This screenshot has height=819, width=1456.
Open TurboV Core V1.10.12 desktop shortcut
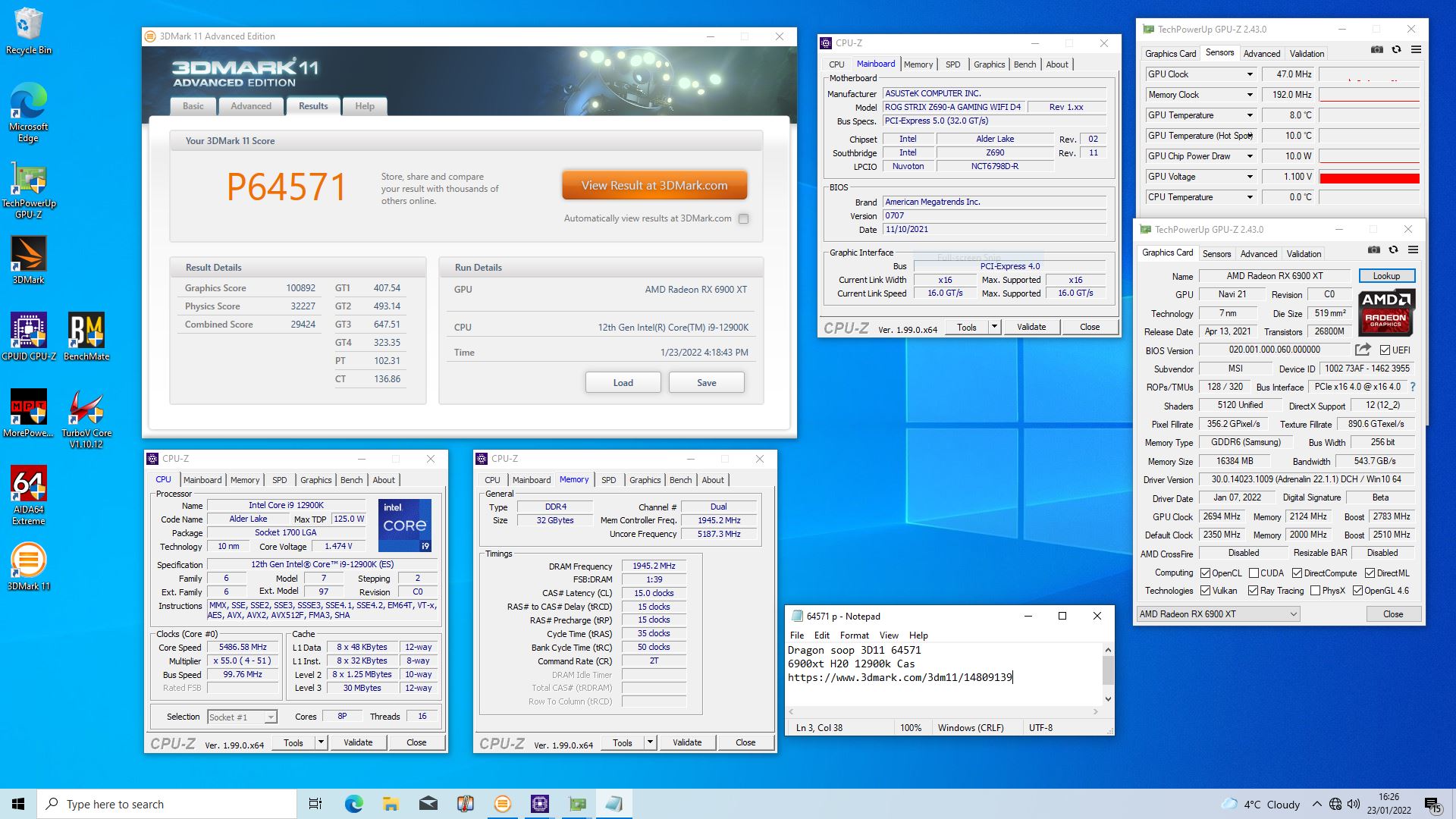[86, 419]
